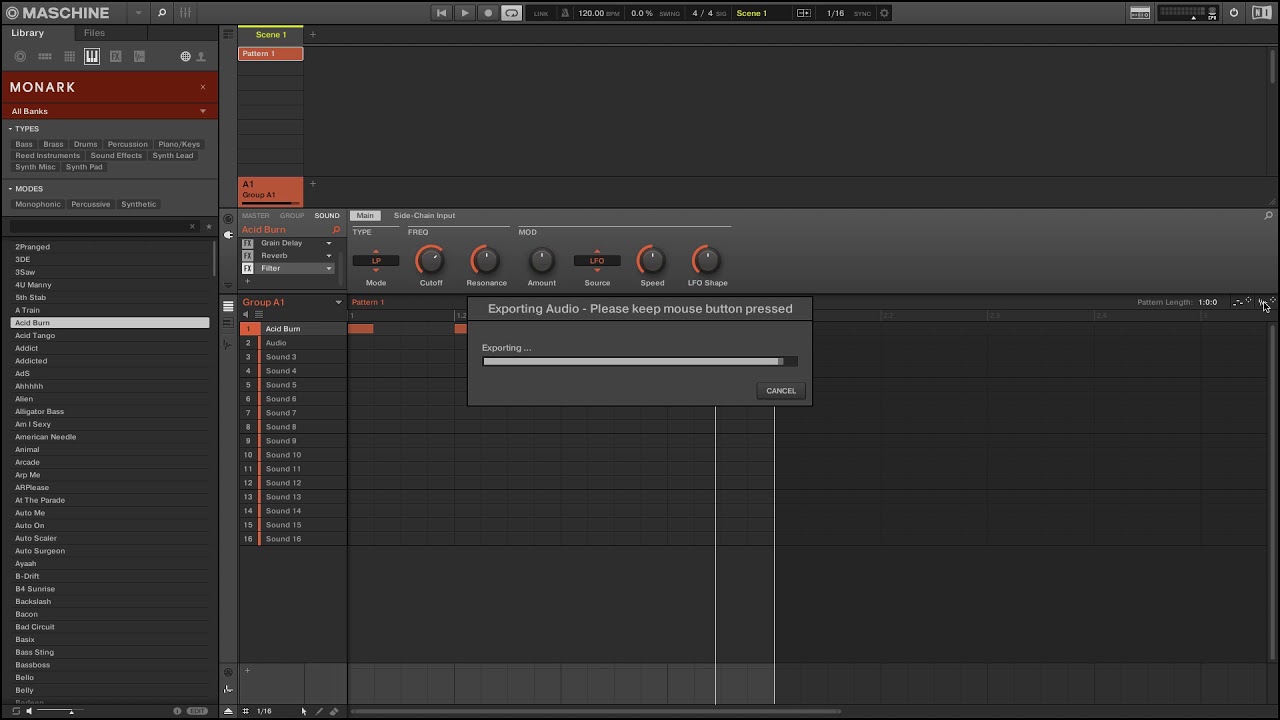
Task: Click the restart transport button
Action: 441,13
